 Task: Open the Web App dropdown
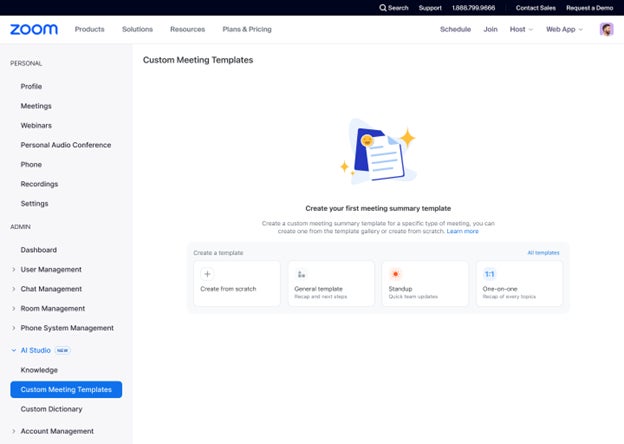pos(564,29)
